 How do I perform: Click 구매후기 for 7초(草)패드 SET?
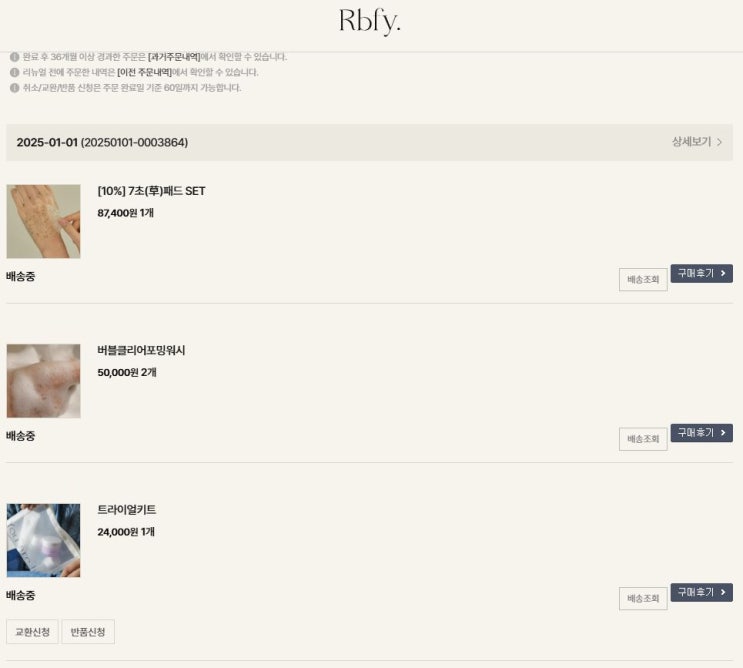701,273
